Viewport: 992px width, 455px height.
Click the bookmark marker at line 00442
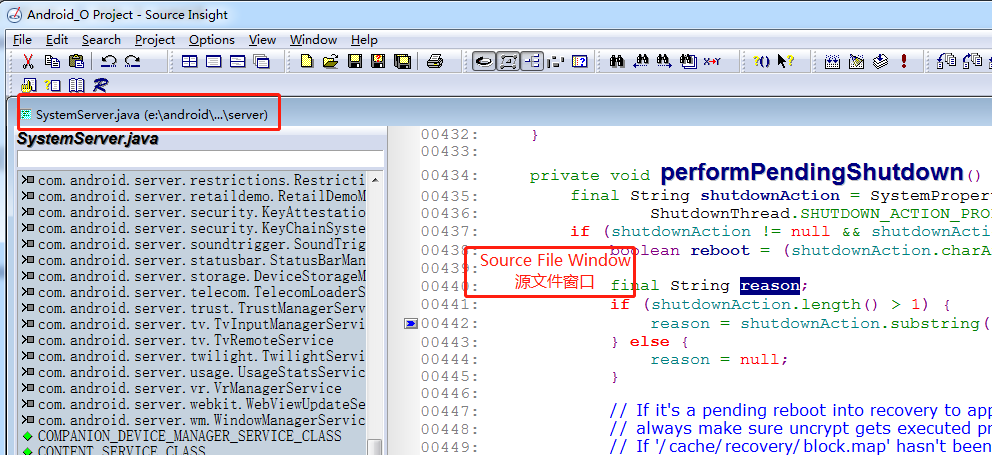click(411, 323)
